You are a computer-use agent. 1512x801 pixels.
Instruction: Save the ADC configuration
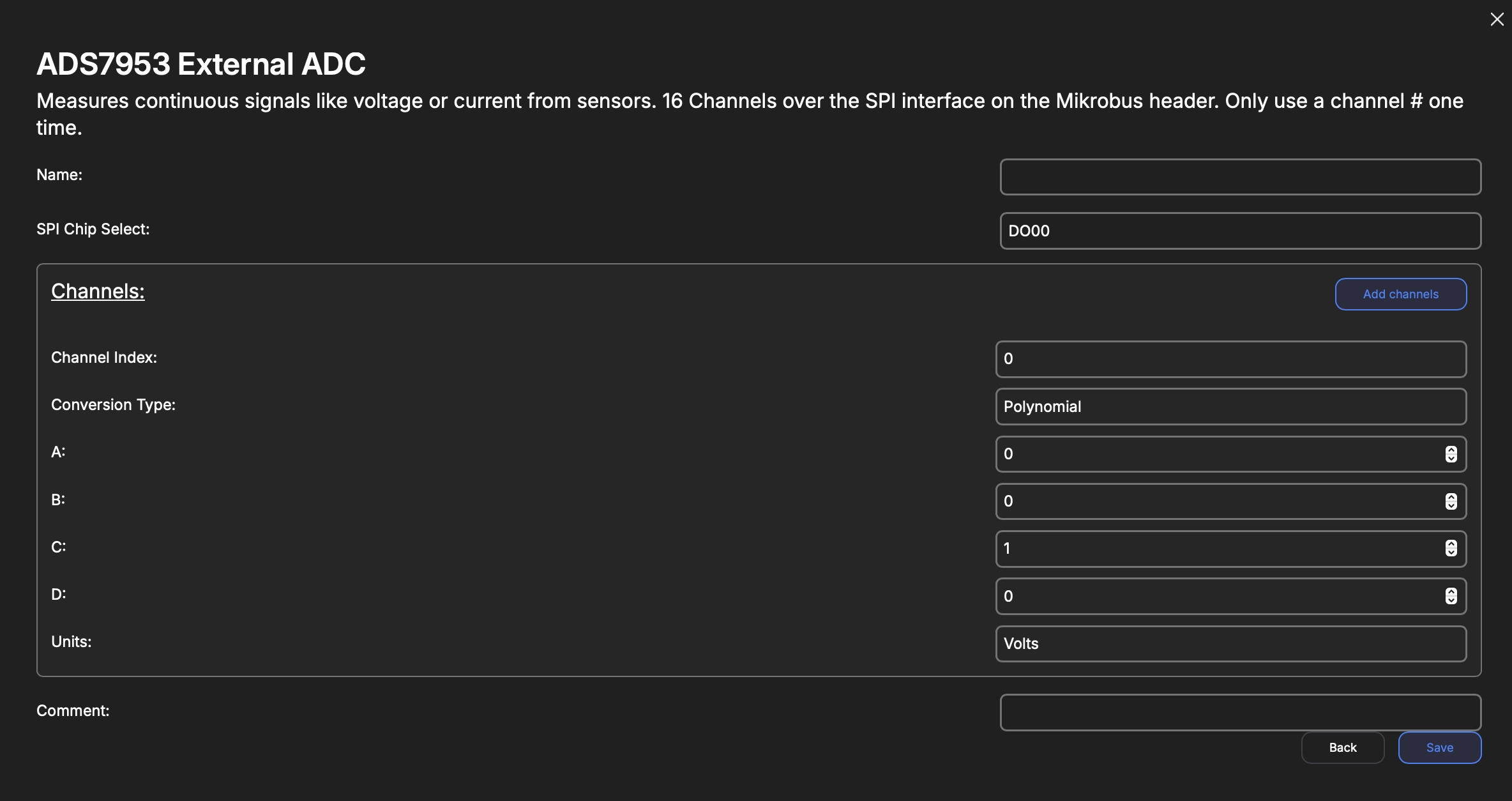[1439, 747]
